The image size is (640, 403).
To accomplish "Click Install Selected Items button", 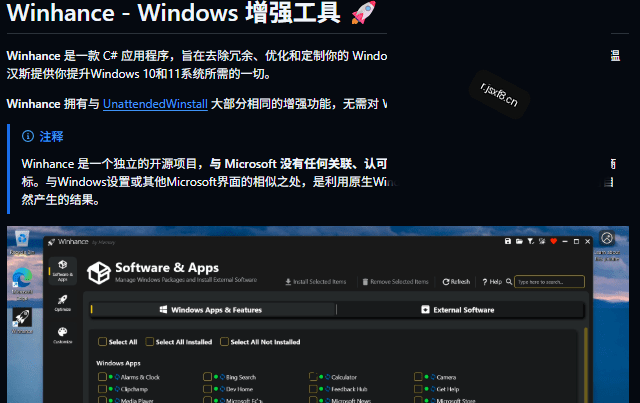I will coord(316,282).
